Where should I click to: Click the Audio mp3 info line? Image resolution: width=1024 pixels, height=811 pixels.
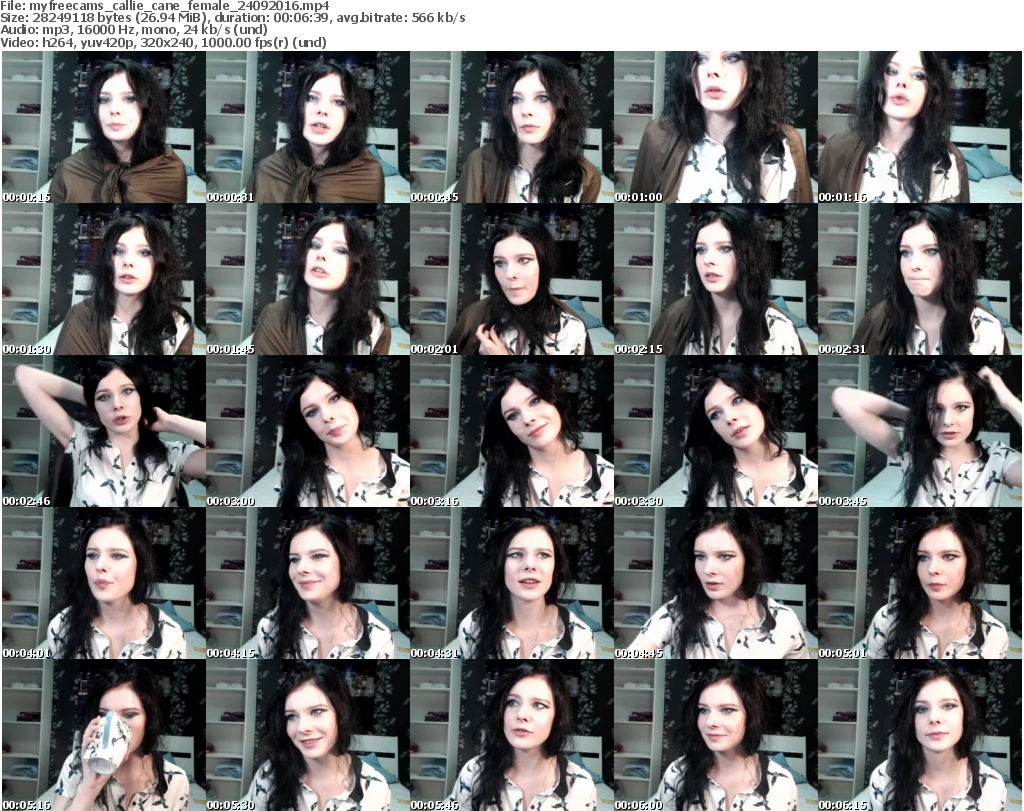(x=134, y=30)
